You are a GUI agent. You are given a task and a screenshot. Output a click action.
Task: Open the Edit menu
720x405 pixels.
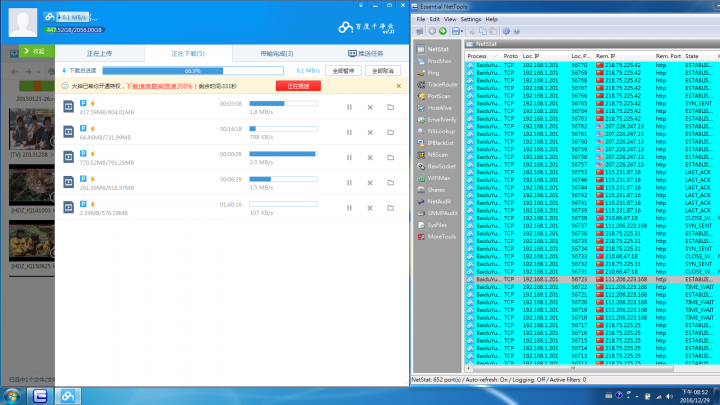434,19
